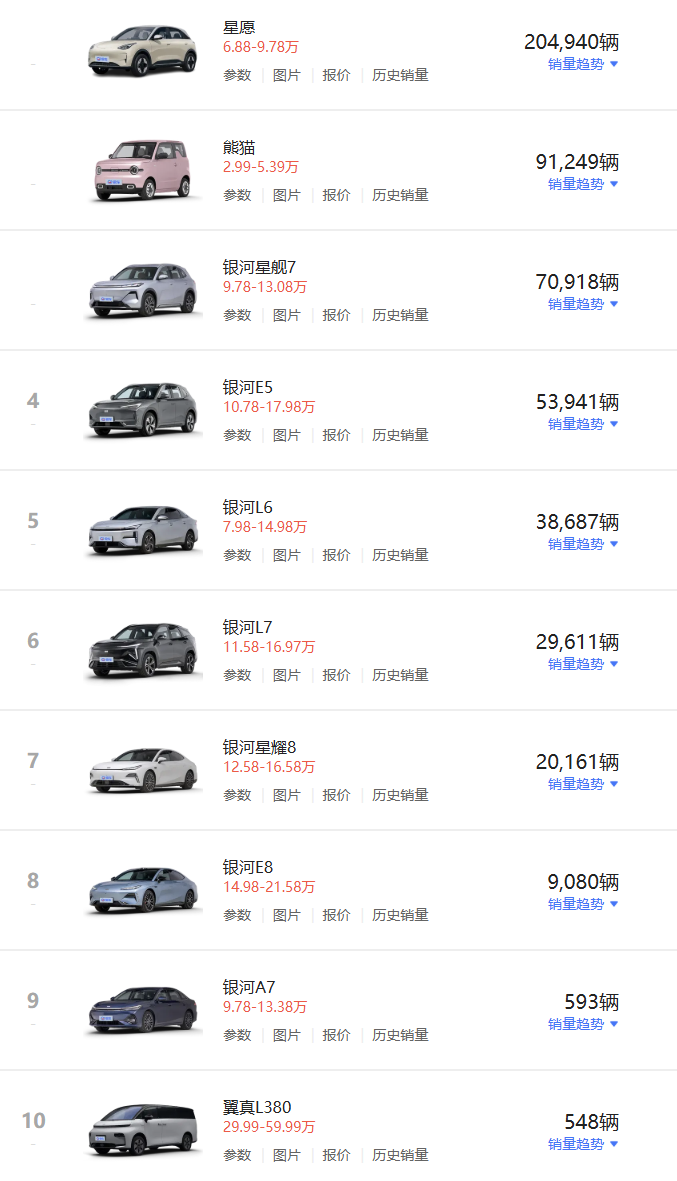Expand 销量趋势 for 银河星耀8
The width and height of the screenshot is (677, 1181).
point(583,785)
